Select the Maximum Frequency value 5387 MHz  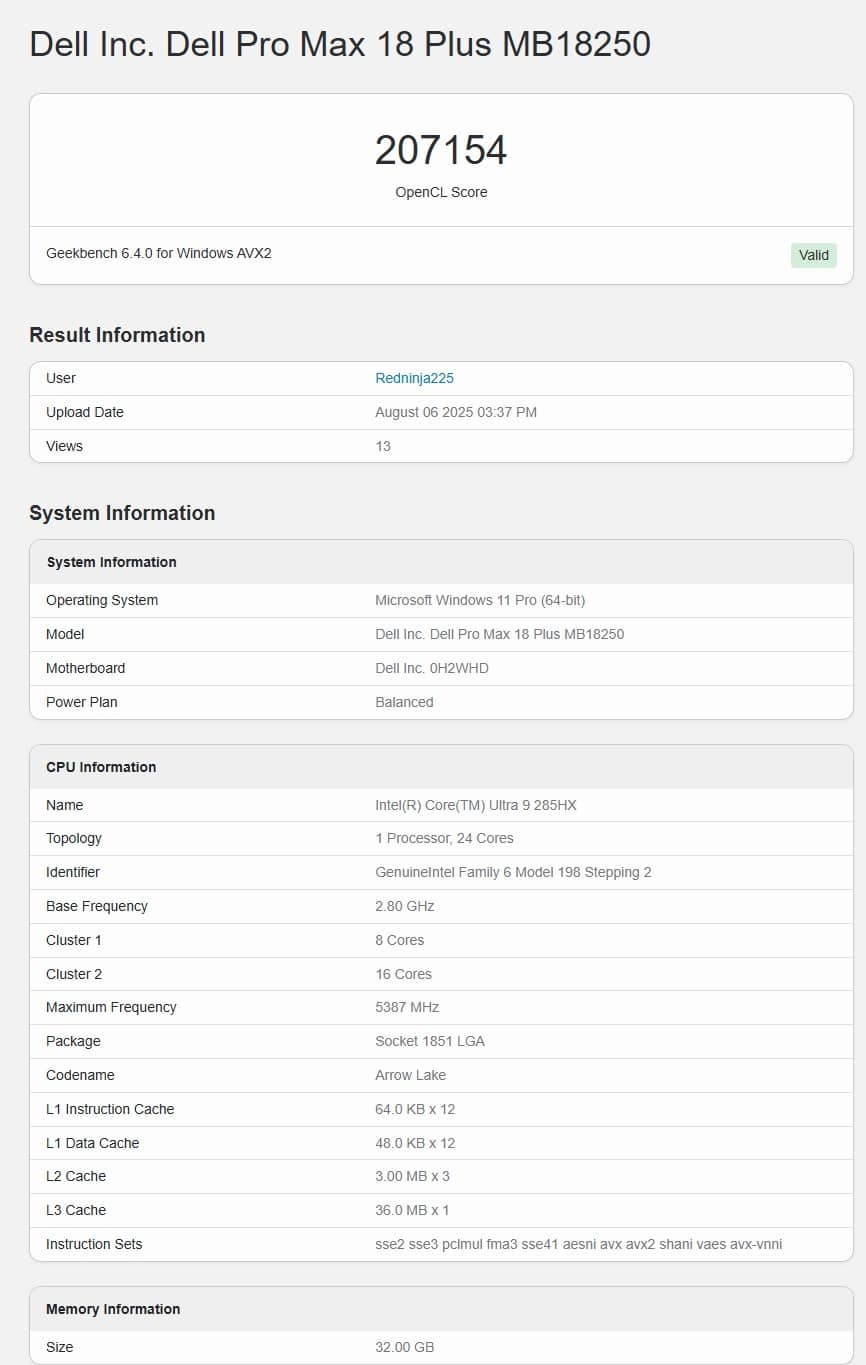click(x=407, y=1007)
